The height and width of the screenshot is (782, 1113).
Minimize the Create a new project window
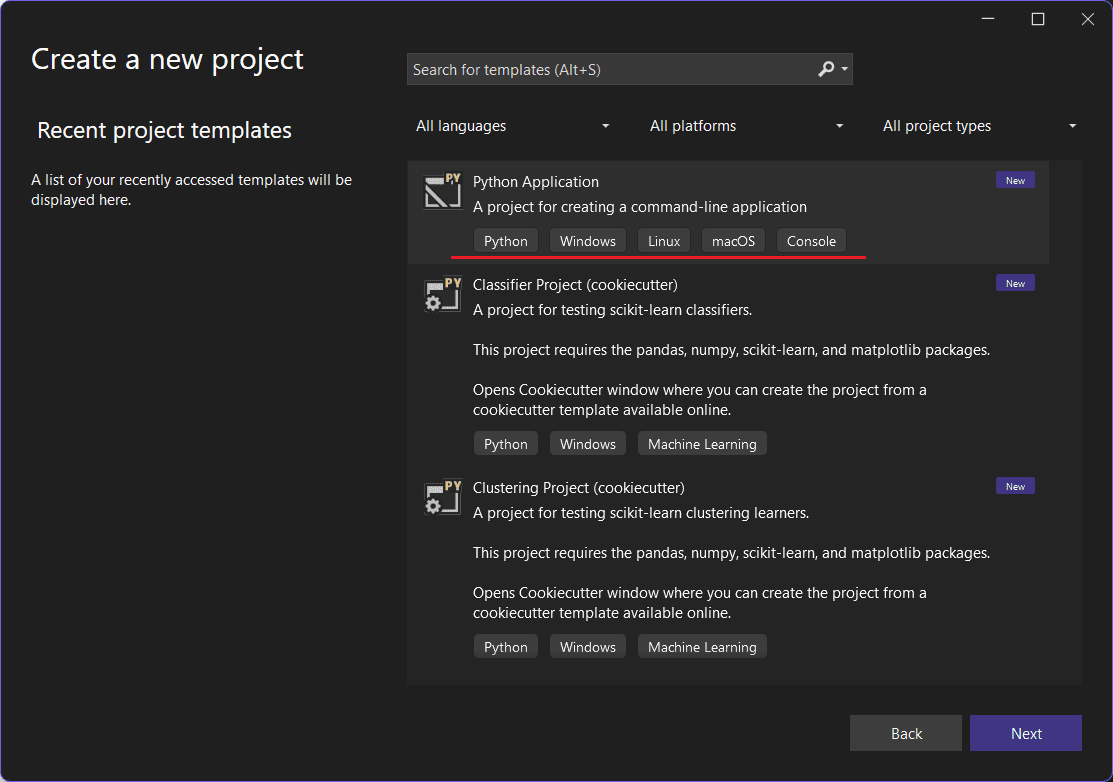pyautogui.click(x=987, y=19)
